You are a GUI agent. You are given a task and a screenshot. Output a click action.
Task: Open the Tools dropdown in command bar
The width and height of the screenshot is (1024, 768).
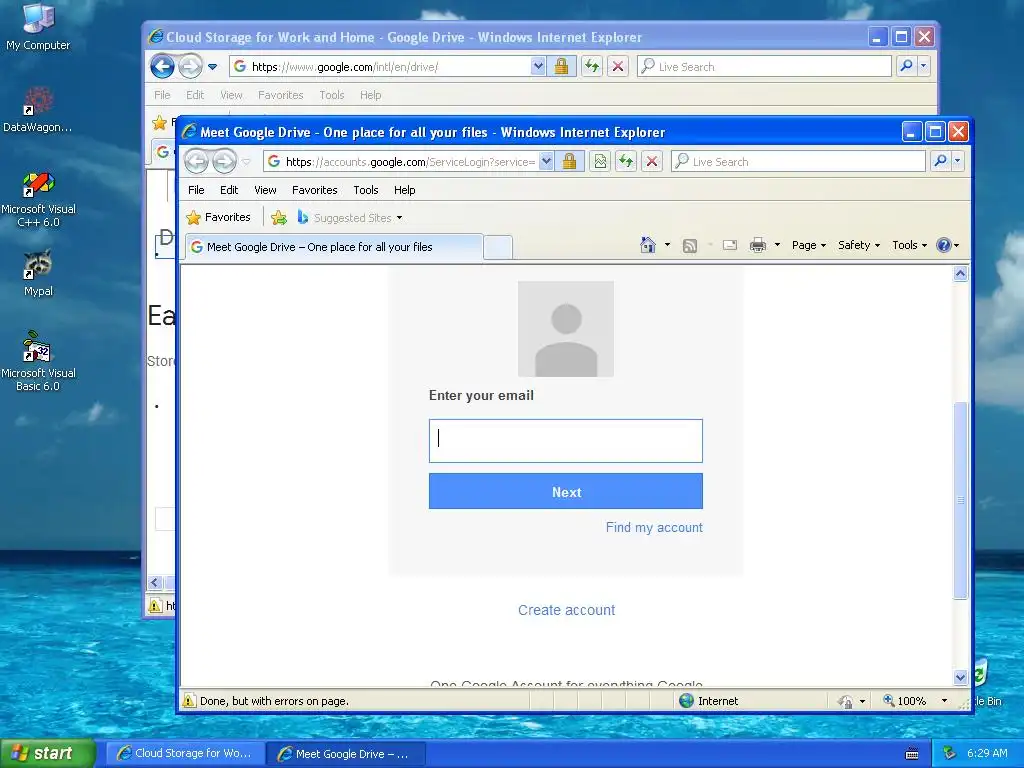tap(909, 245)
